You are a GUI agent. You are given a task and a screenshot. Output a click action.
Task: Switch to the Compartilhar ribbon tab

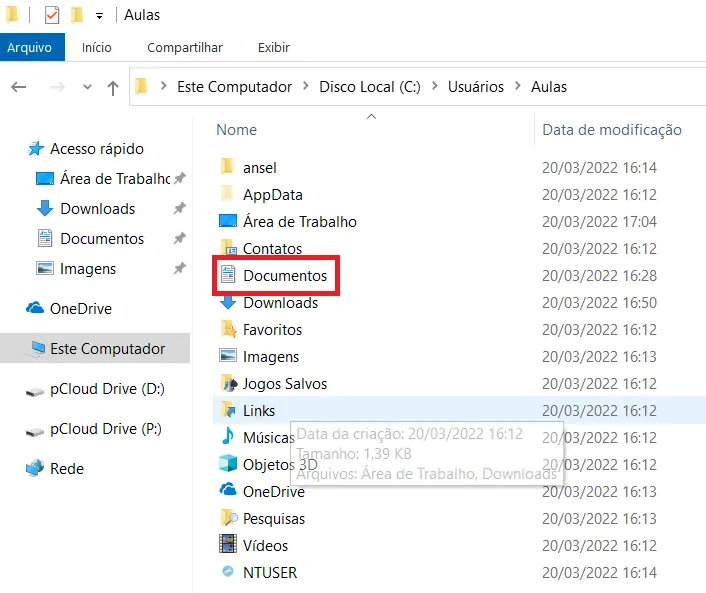click(185, 47)
